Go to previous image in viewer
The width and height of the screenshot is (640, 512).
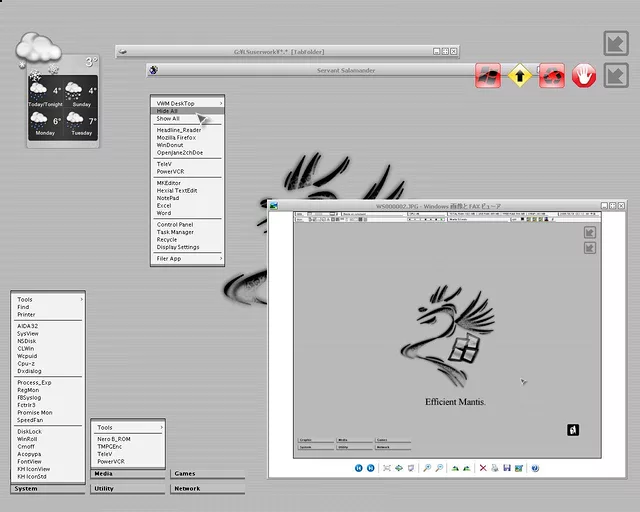pos(358,467)
